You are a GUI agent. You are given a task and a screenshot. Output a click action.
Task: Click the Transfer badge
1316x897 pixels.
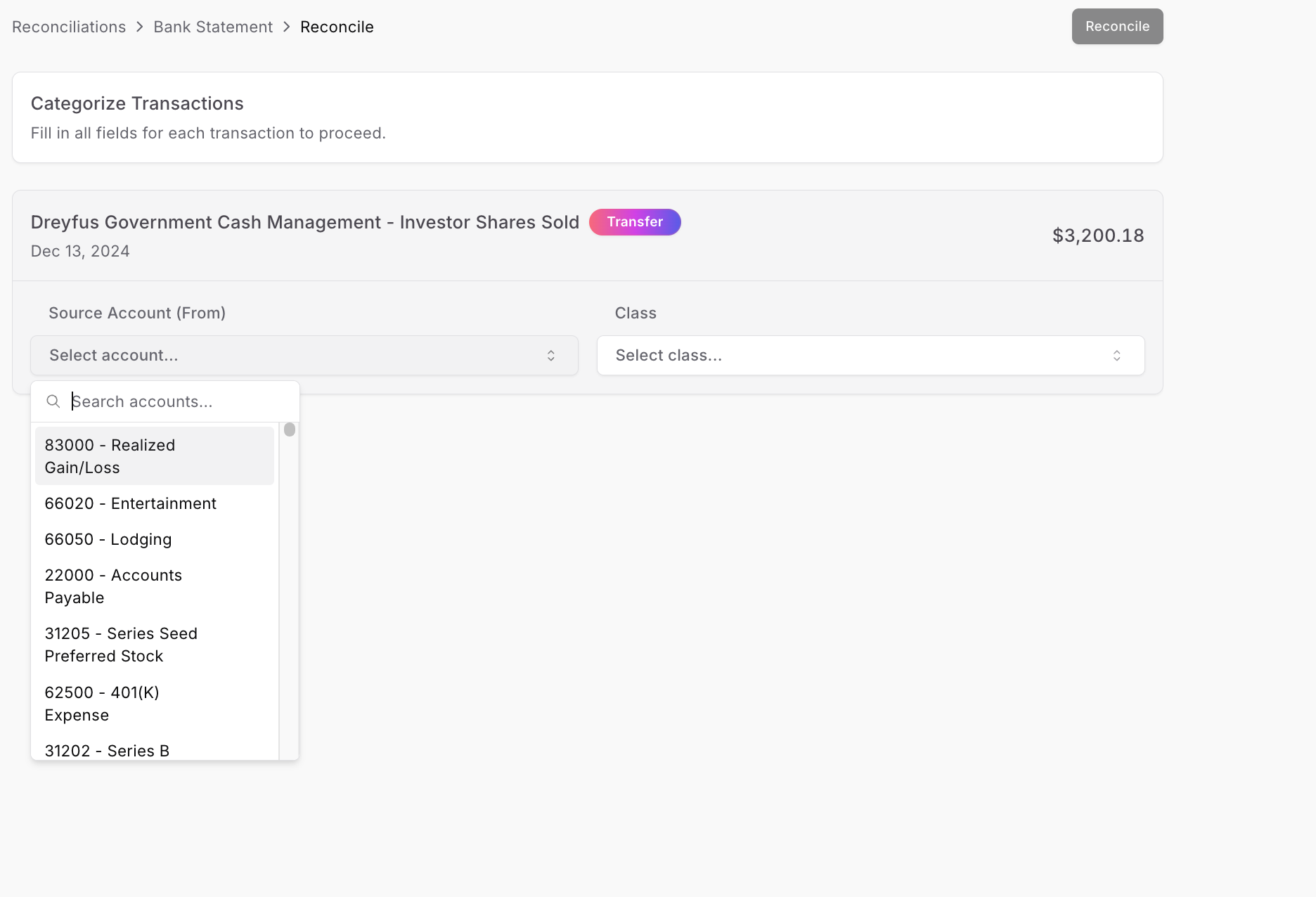[635, 222]
